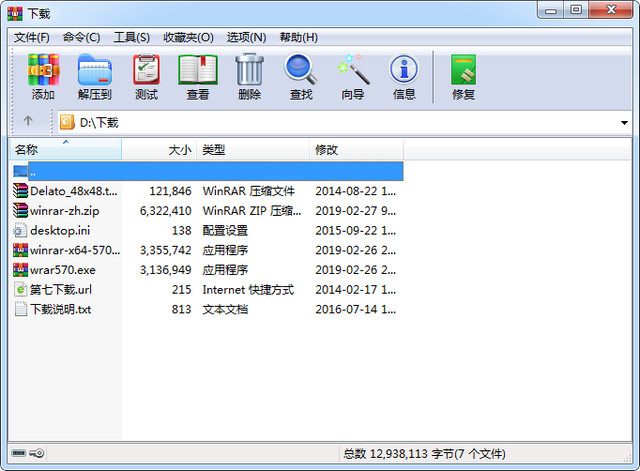Click the type cell Internet 快捷方式
Viewport: 640px width, 471px height.
[248, 289]
